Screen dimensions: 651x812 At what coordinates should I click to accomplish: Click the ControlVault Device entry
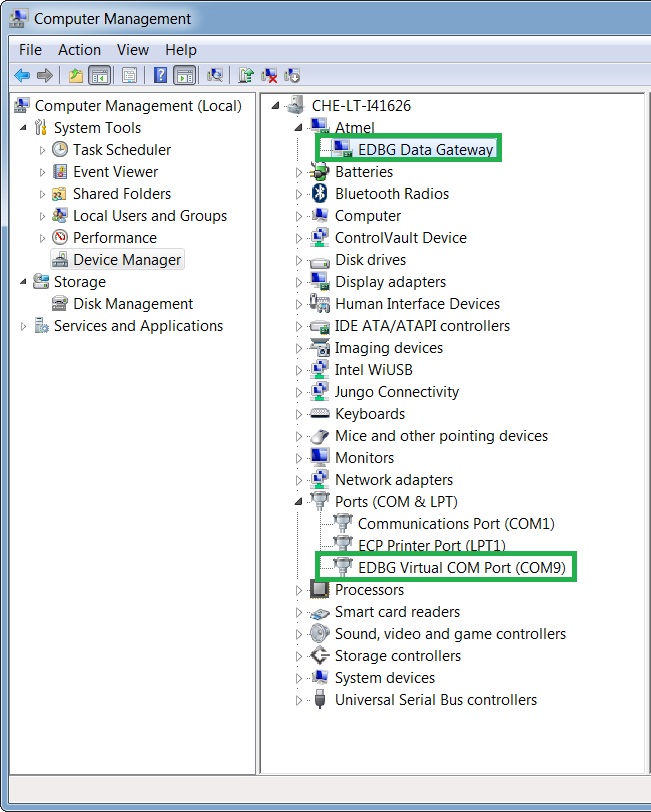click(401, 238)
